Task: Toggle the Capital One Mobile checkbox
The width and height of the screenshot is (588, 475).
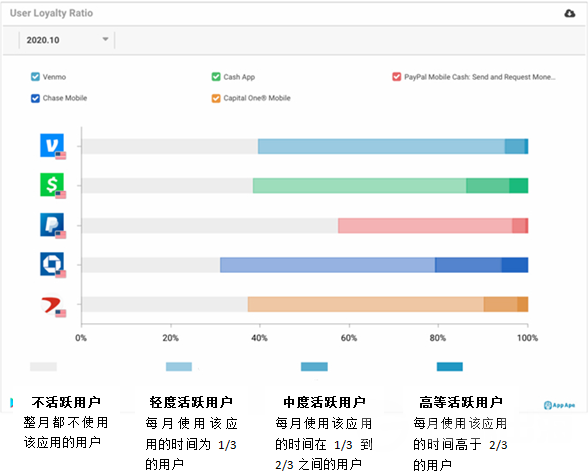Action: pos(216,98)
